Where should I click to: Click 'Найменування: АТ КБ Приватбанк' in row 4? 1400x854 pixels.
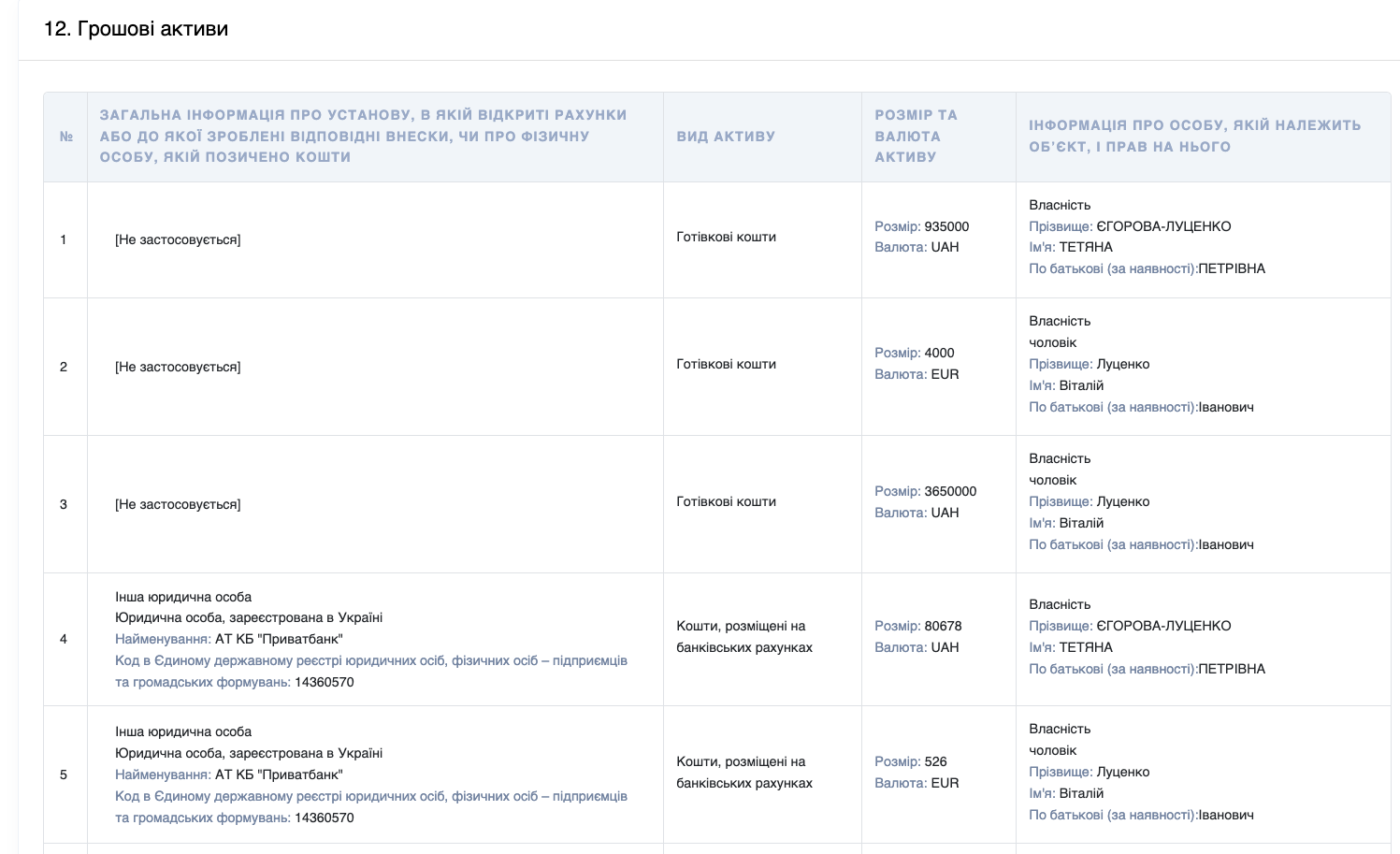[229, 639]
